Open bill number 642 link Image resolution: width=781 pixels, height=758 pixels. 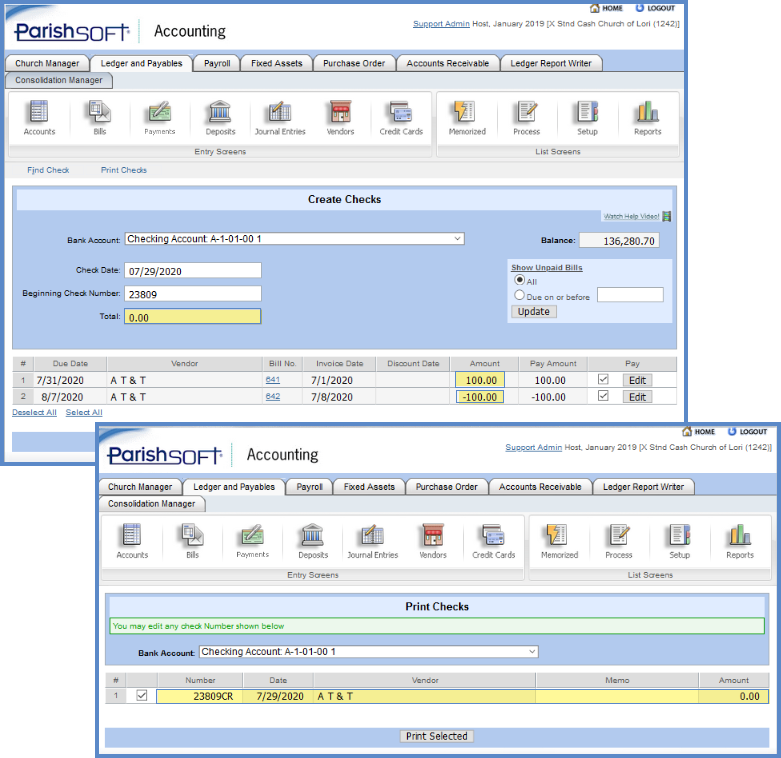pyautogui.click(x=272, y=396)
